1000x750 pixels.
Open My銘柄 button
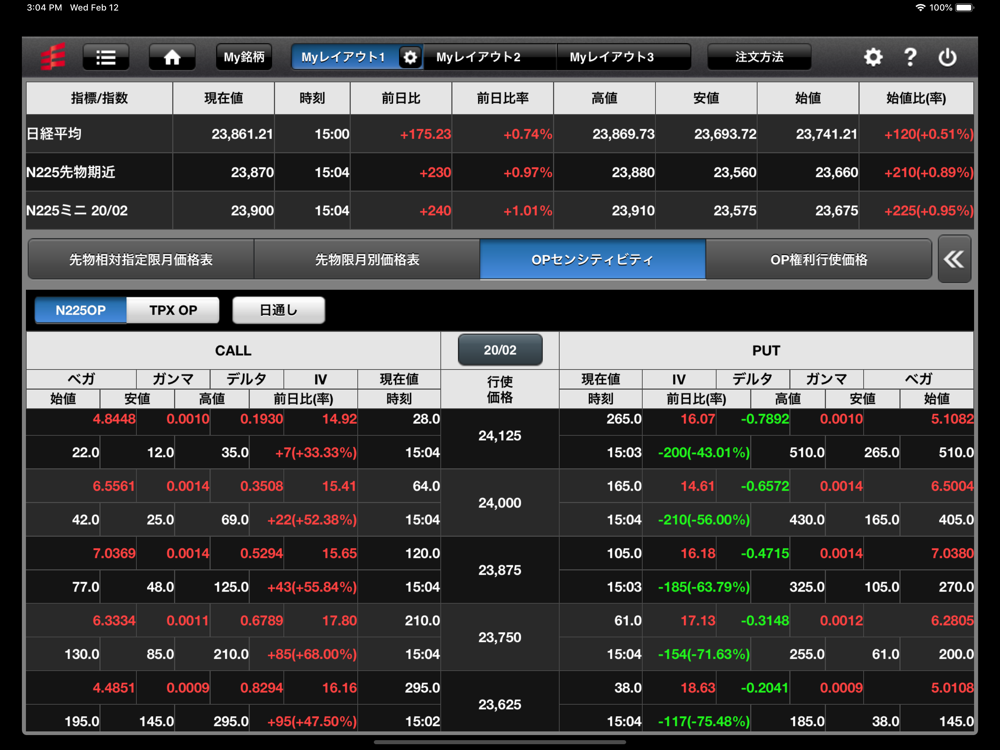pos(244,57)
